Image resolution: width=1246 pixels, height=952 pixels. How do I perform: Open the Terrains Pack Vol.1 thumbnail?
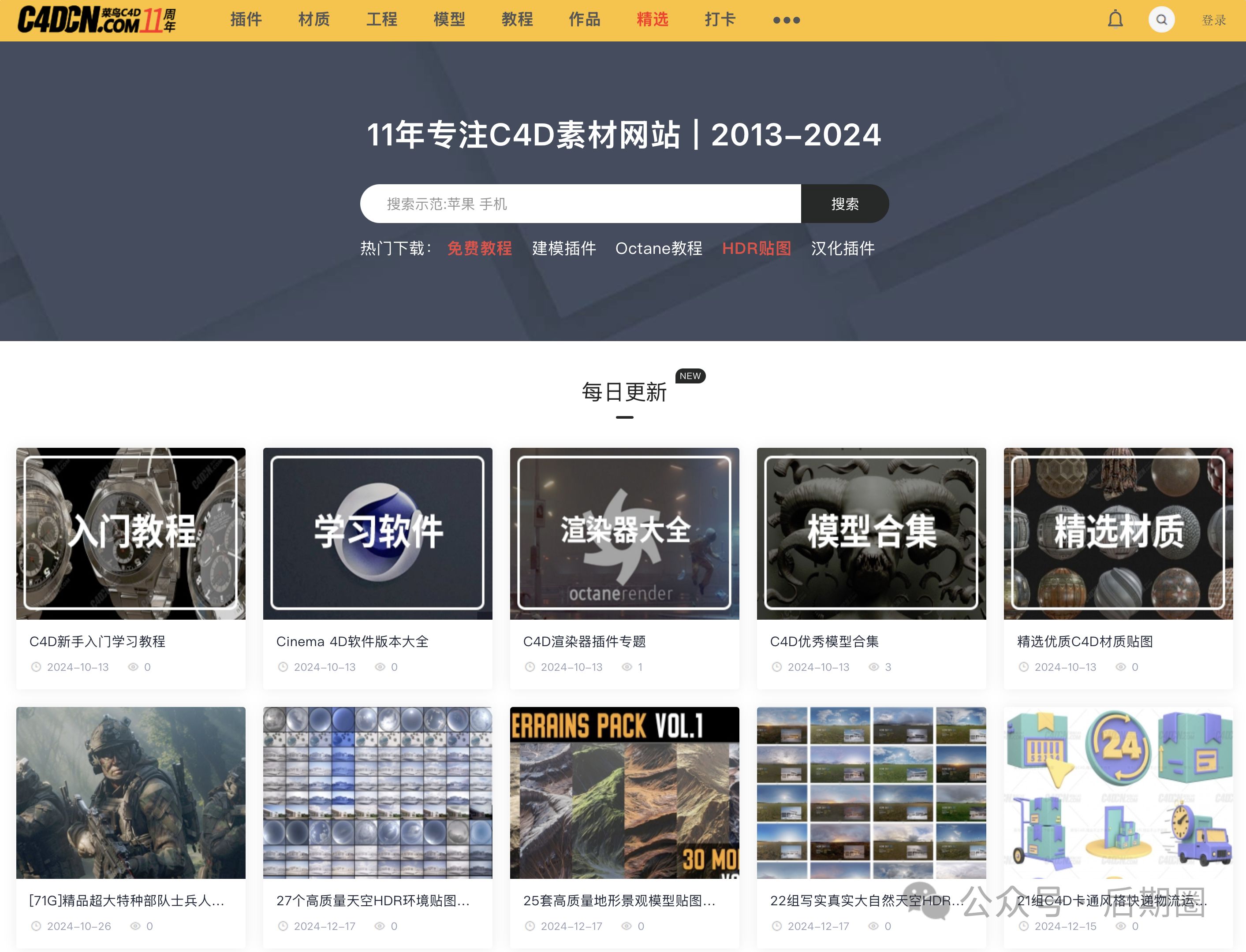click(x=624, y=792)
